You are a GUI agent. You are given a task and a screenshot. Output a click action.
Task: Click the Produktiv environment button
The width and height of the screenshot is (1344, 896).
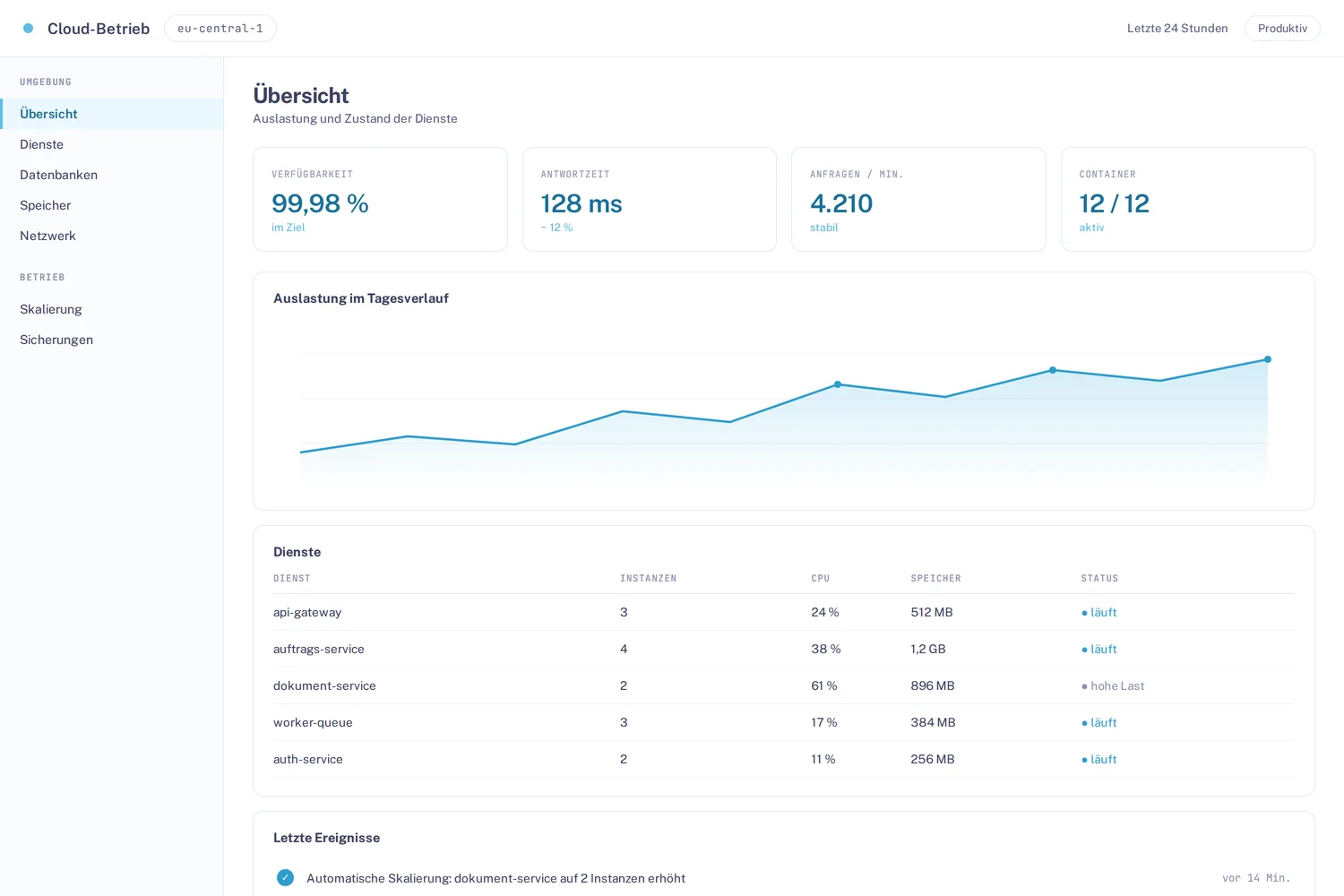pyautogui.click(x=1282, y=29)
